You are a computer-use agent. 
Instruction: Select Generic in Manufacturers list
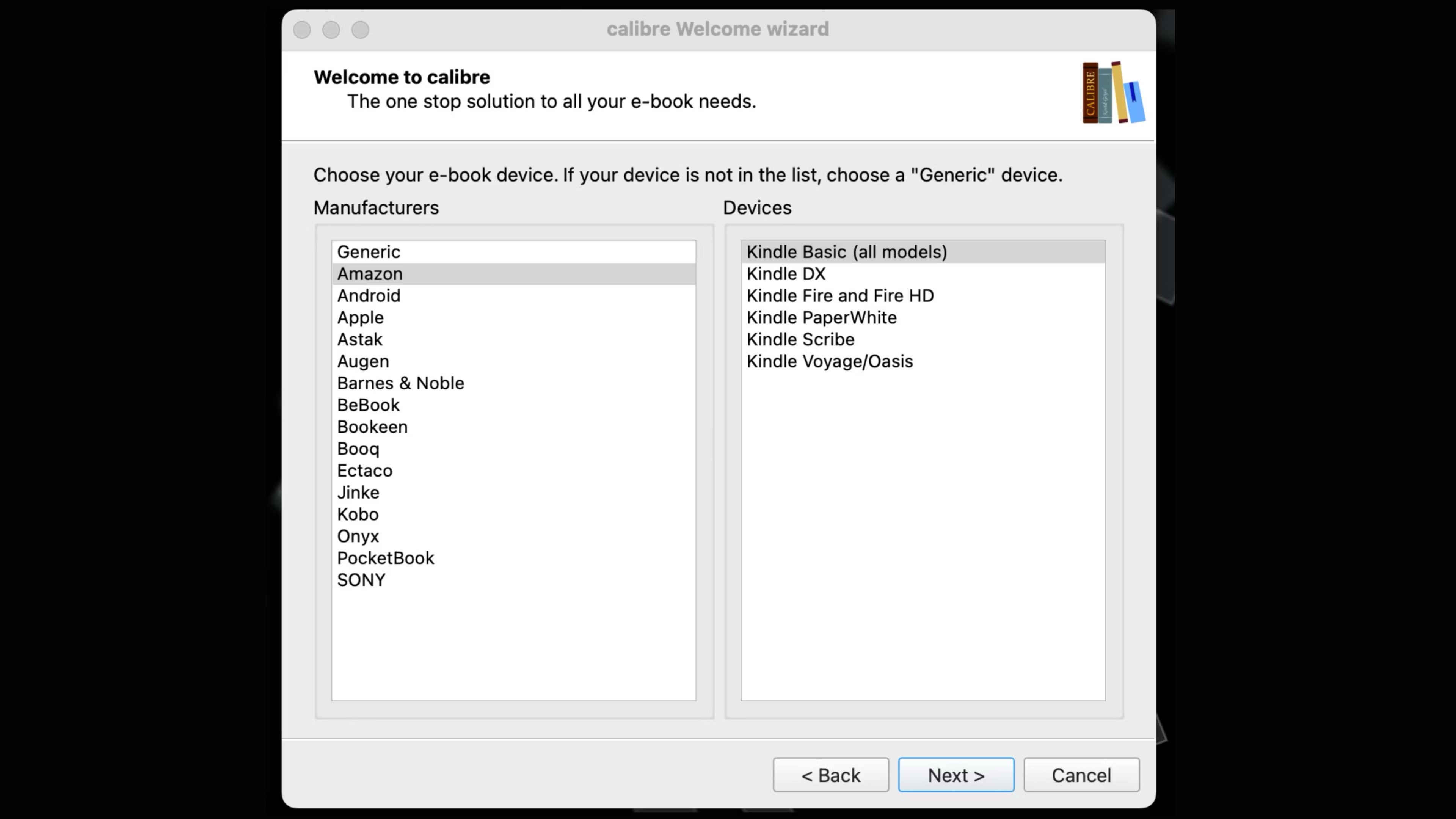pos(513,252)
